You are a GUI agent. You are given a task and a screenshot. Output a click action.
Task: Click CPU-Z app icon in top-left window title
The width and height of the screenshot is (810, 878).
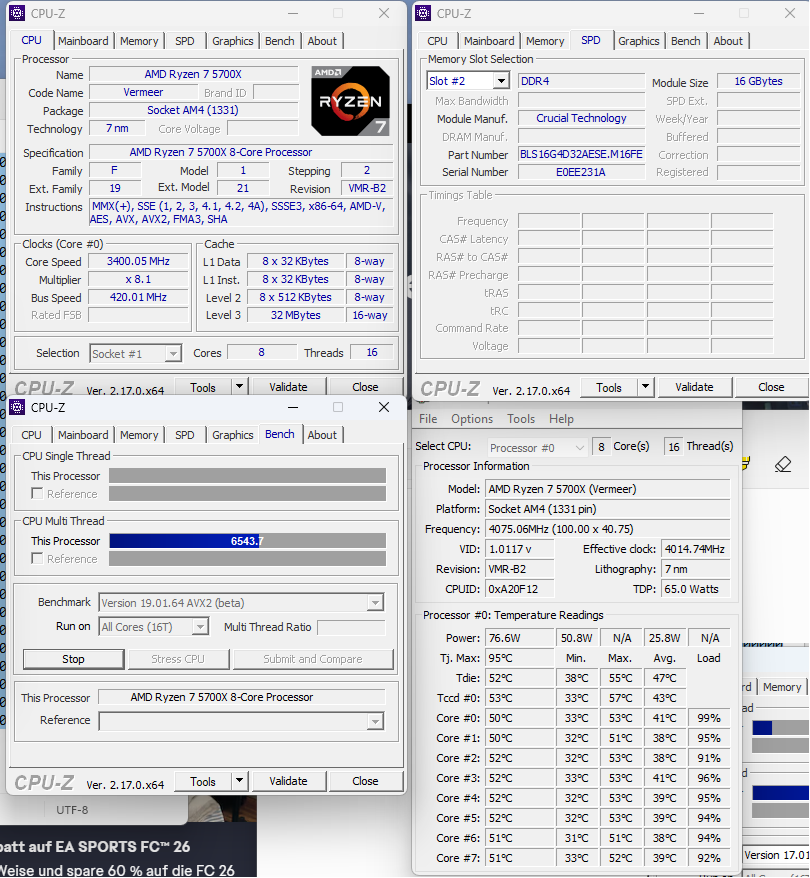pos(17,13)
